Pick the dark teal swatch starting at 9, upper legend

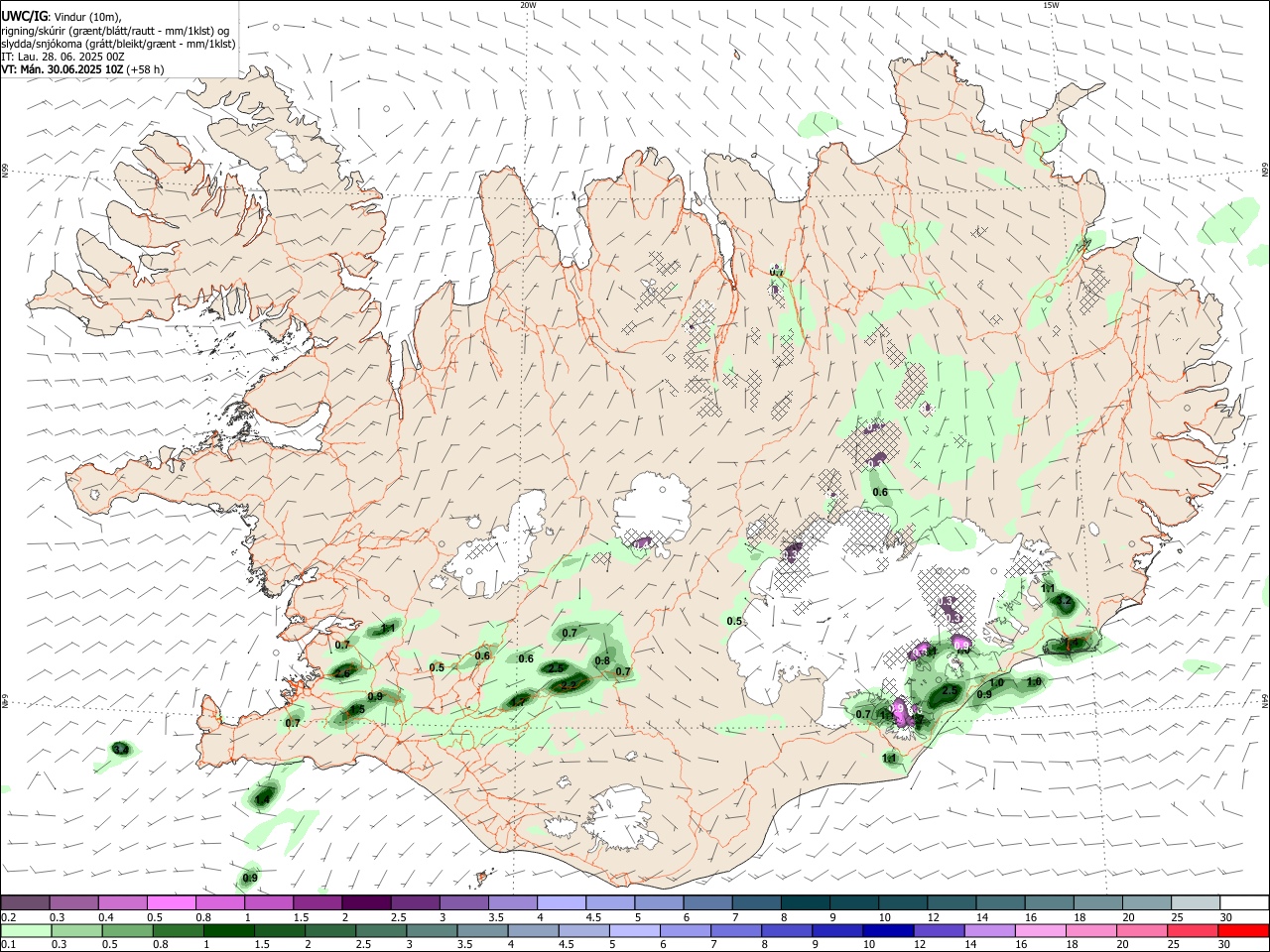(852, 902)
